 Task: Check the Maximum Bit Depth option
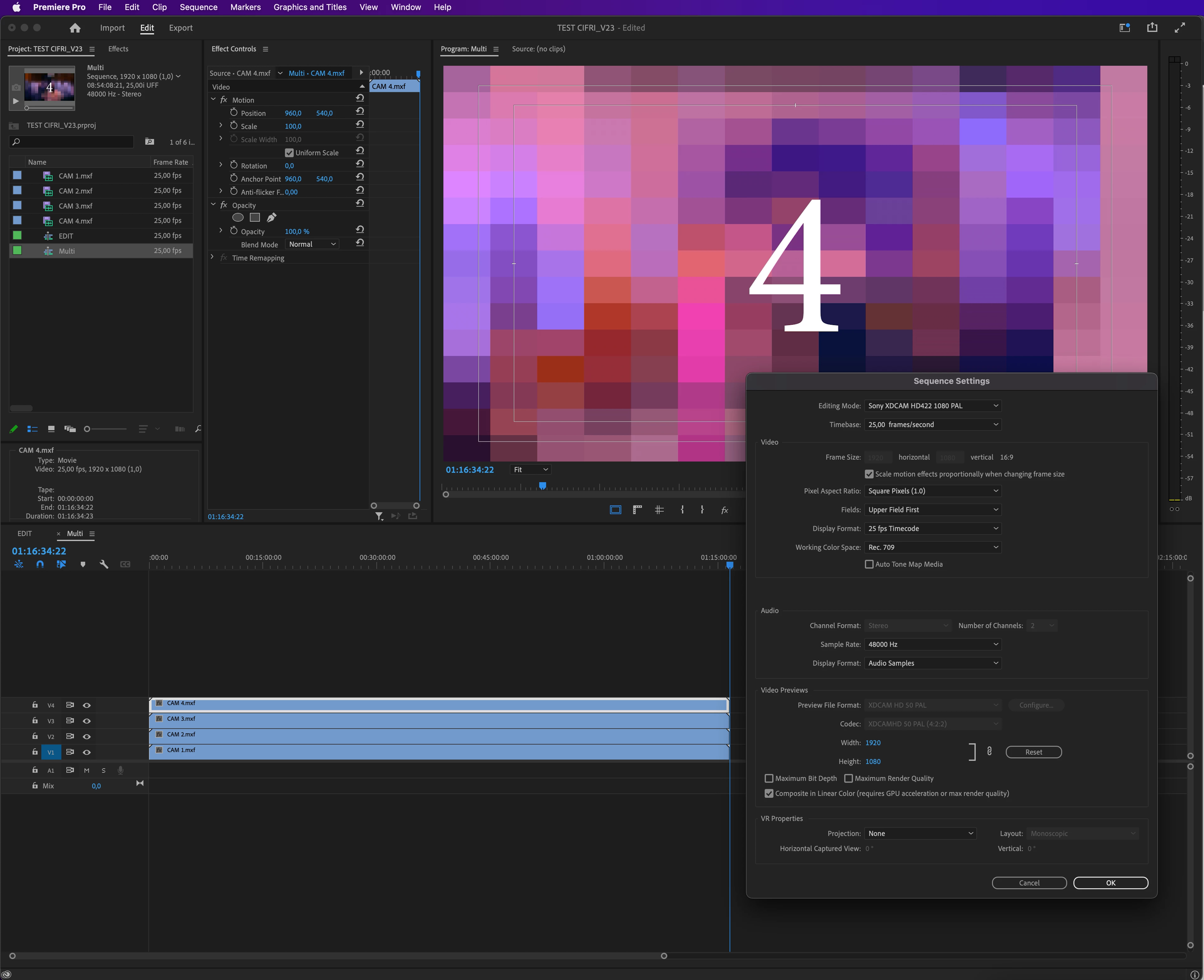769,778
